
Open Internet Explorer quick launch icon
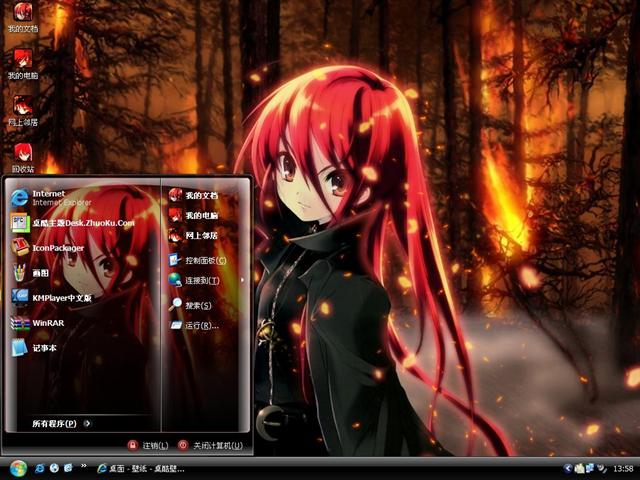[40, 468]
